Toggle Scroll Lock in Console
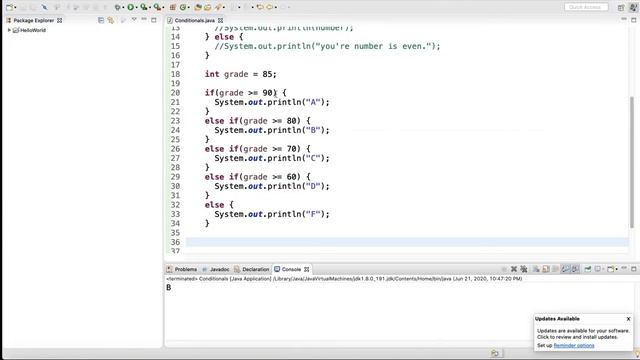Viewport: 640px width, 360px height. point(546,269)
